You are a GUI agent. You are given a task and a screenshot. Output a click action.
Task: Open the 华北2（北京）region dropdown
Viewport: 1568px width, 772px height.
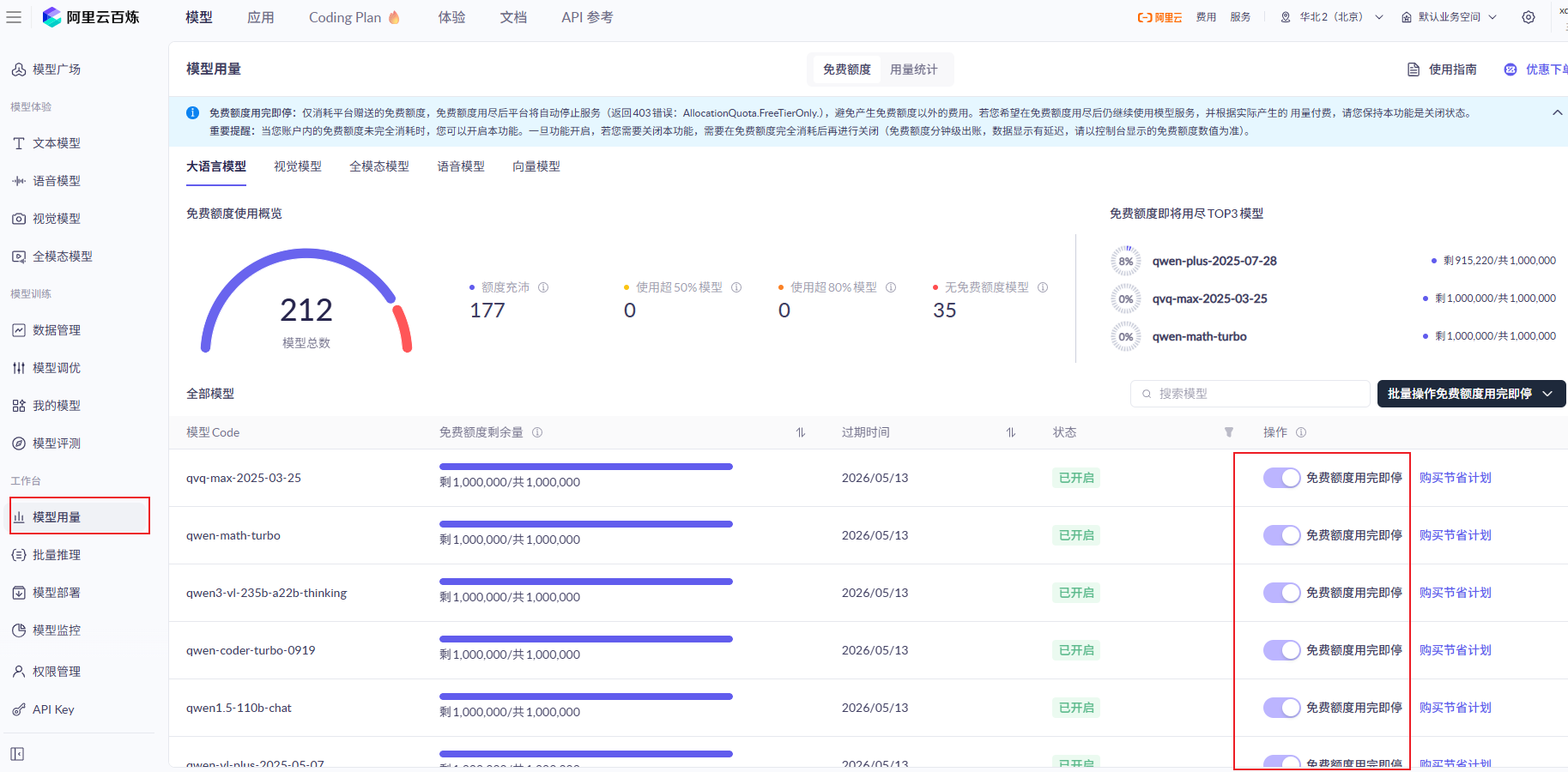(1331, 17)
